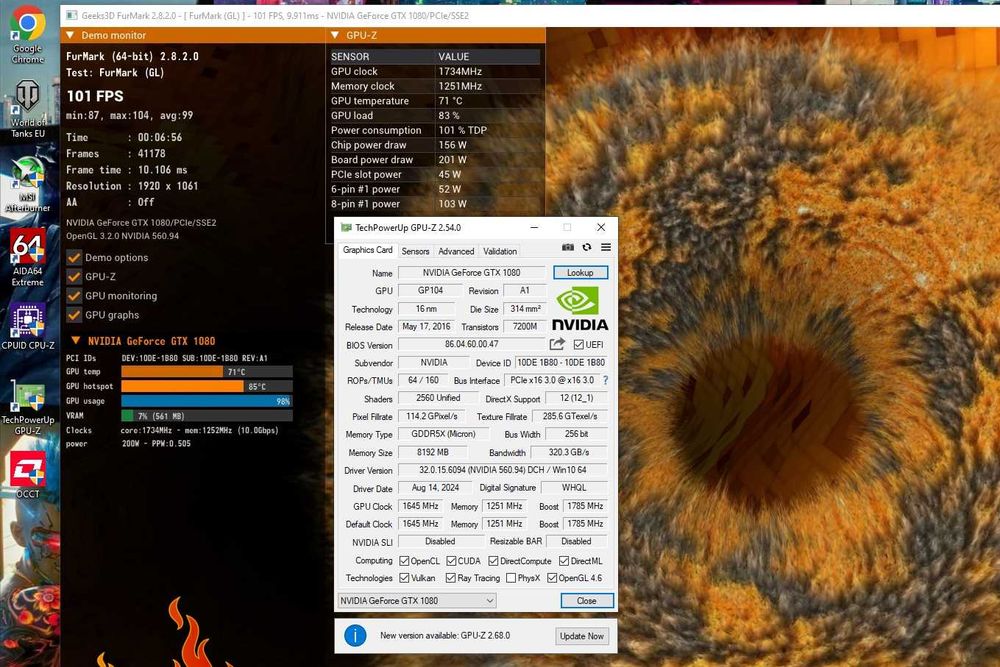This screenshot has width=1000, height=667.
Task: Click the Device ID field
Action: [x=561, y=362]
